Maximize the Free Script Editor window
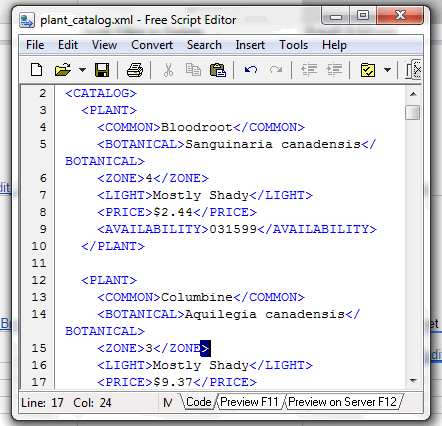The image size is (442, 426). tap(363, 16)
